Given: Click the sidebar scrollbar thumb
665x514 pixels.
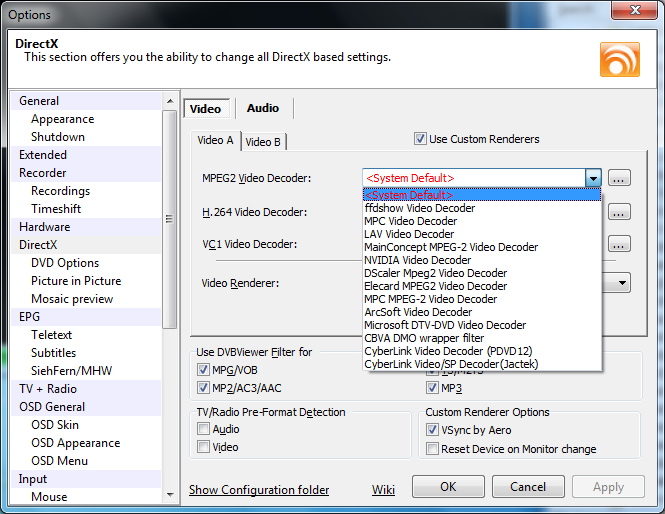Looking at the screenshot, I should (170, 219).
